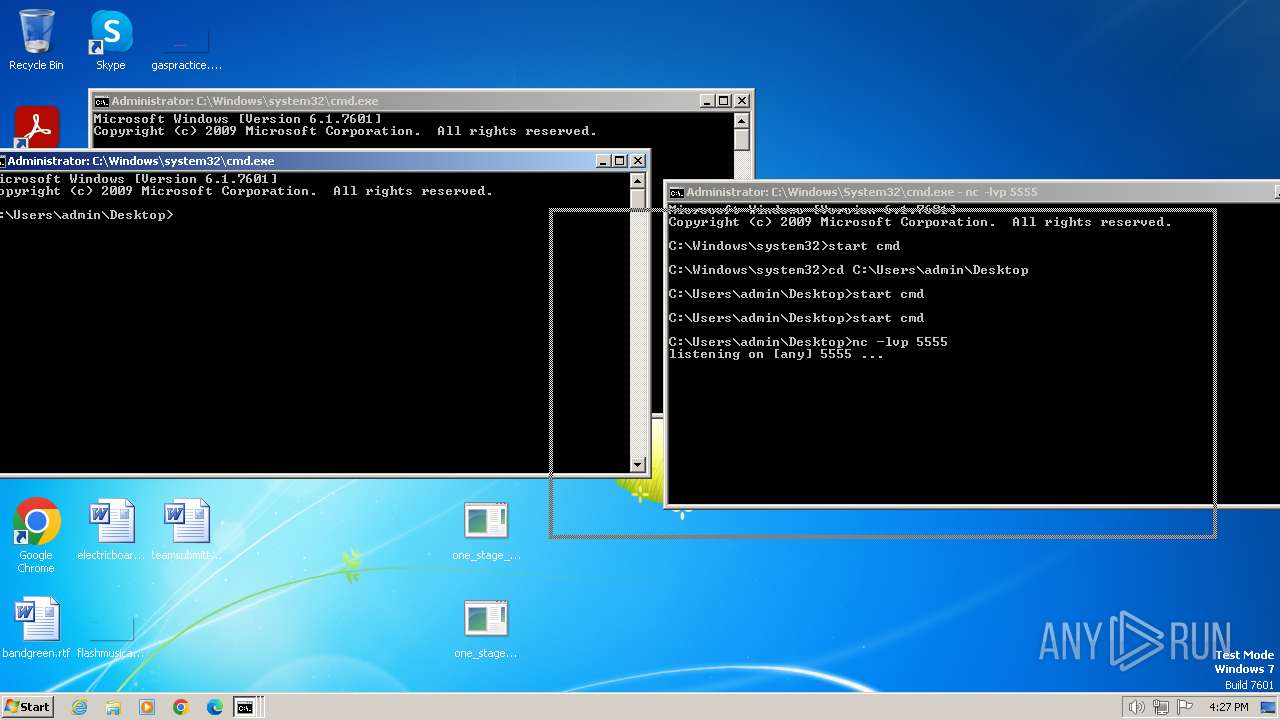Close the rearmost cmd window

741,101
